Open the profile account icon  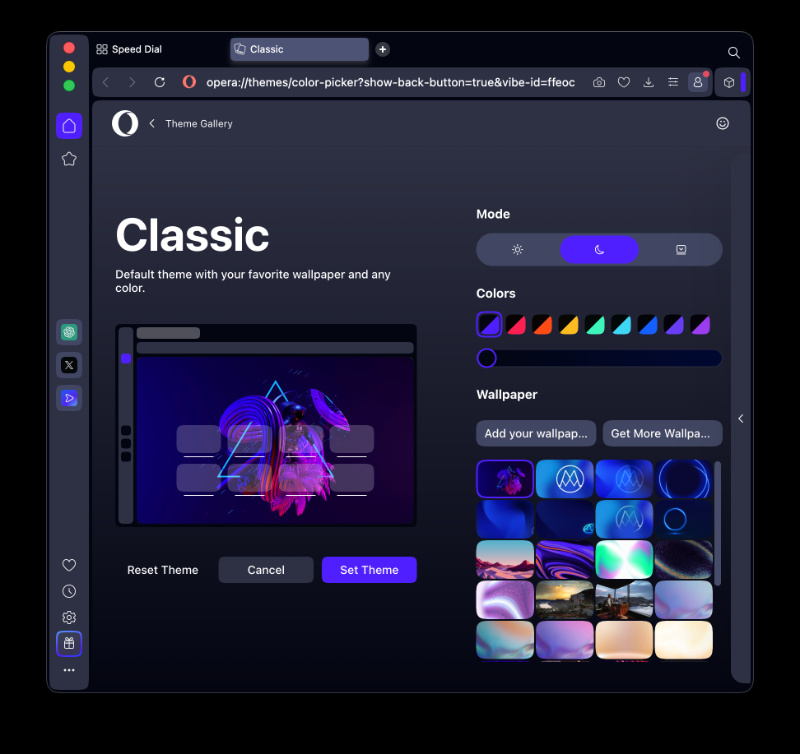698,82
